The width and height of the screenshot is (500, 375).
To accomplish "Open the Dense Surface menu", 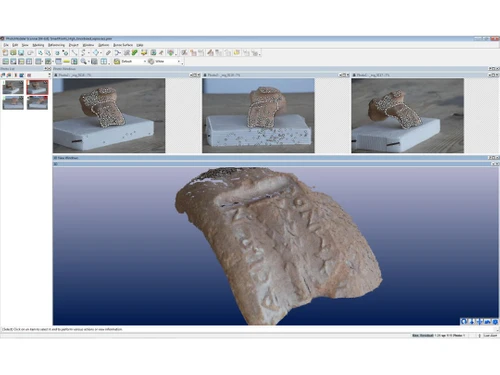I will [123, 45].
